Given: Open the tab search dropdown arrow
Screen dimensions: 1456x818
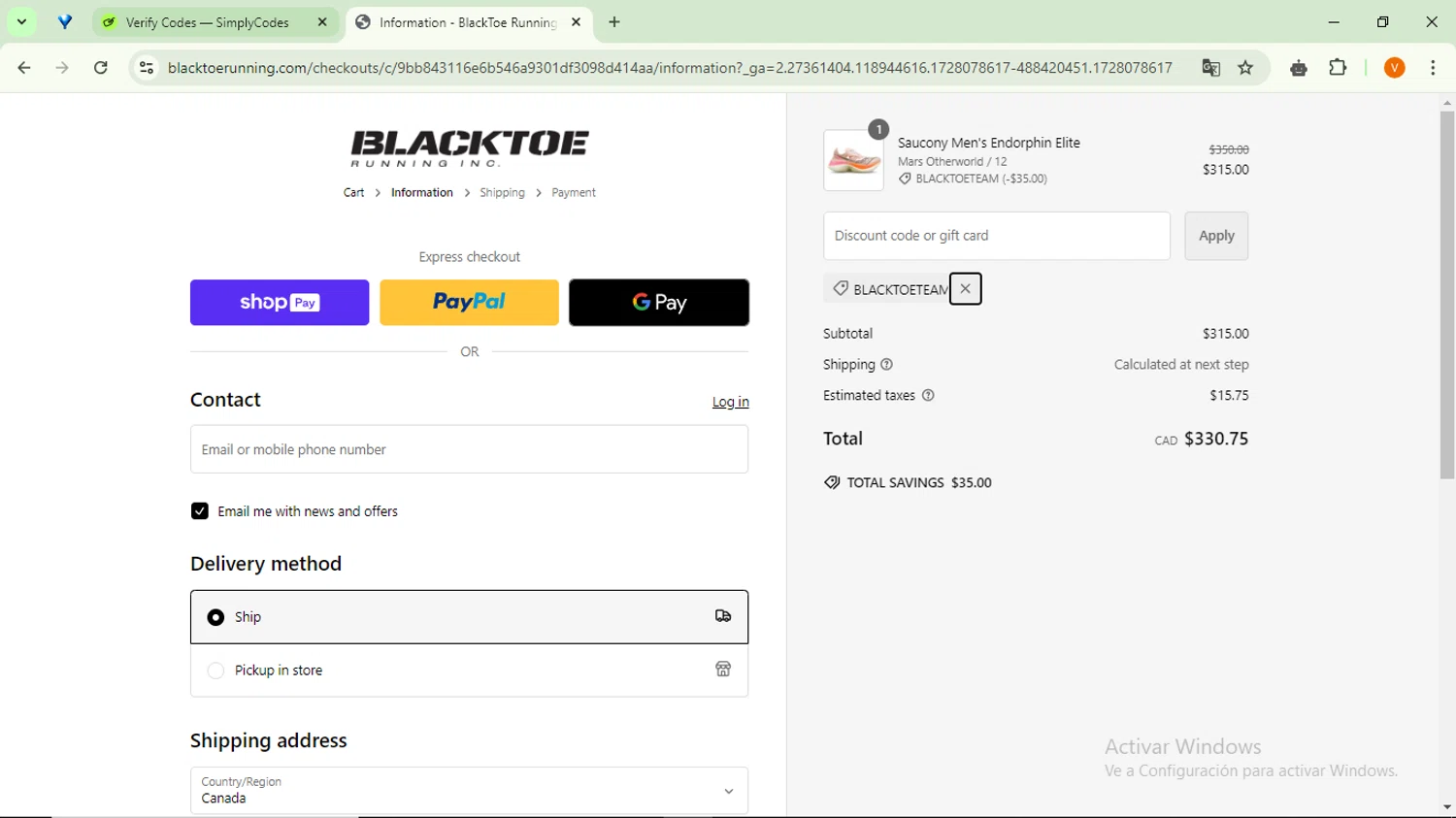Looking at the screenshot, I should pos(21,21).
